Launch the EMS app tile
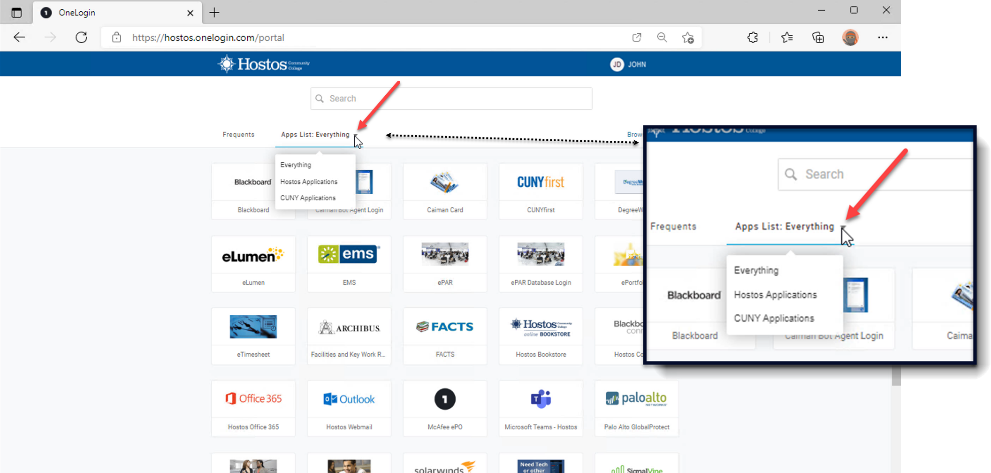 click(349, 264)
